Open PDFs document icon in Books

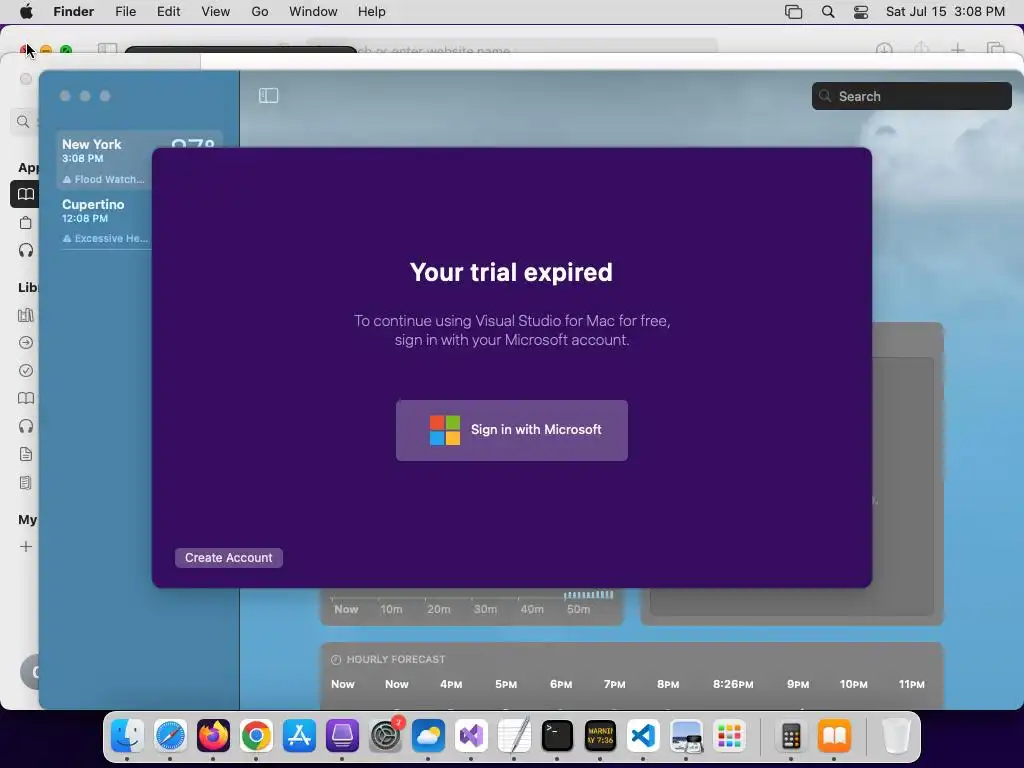point(25,454)
